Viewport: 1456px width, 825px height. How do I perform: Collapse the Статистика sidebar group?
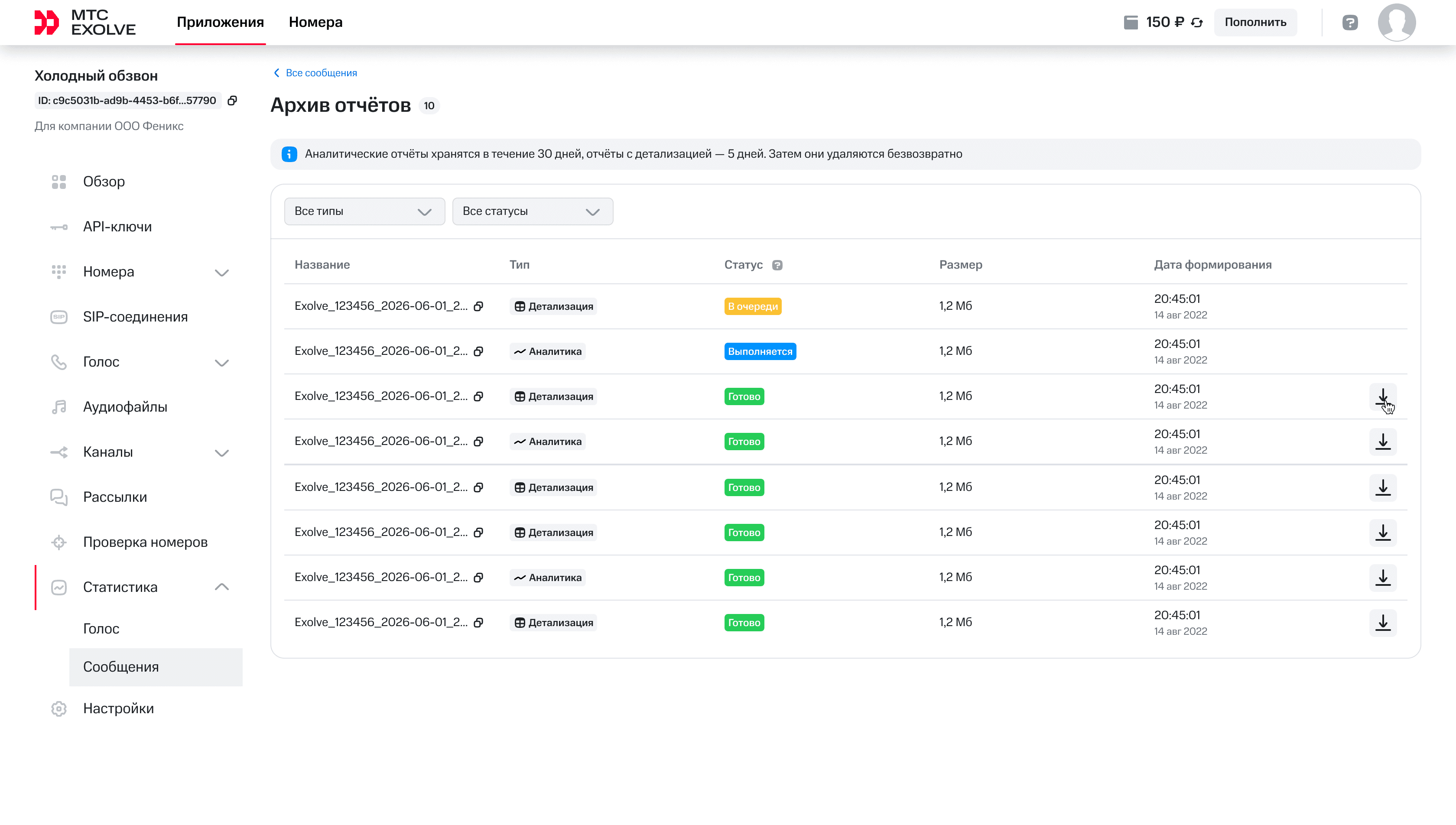[x=222, y=587]
